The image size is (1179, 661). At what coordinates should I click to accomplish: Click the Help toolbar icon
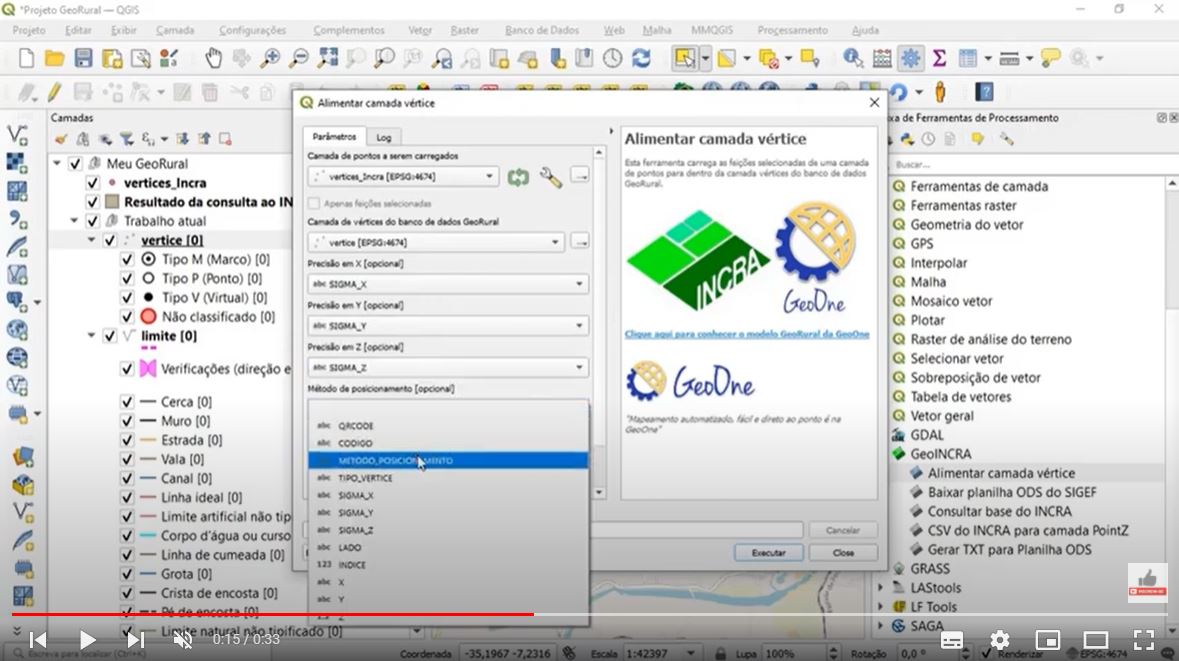tap(984, 92)
